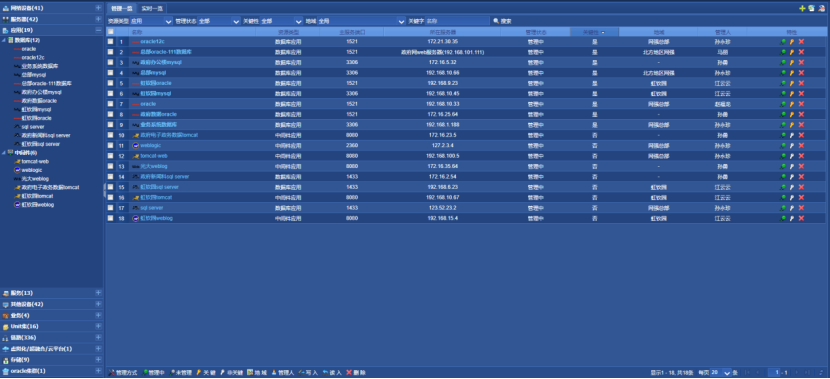Image resolution: width=830 pixels, height=379 pixels.
Task: Click the yellow key icon in row 2
Action: (792, 52)
